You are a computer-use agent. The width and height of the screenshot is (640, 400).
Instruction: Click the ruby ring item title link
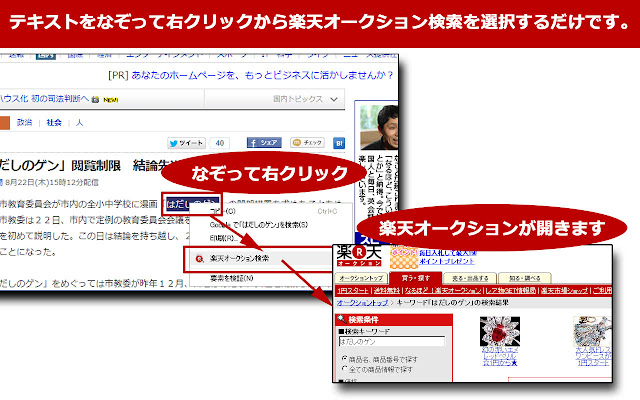(500, 356)
